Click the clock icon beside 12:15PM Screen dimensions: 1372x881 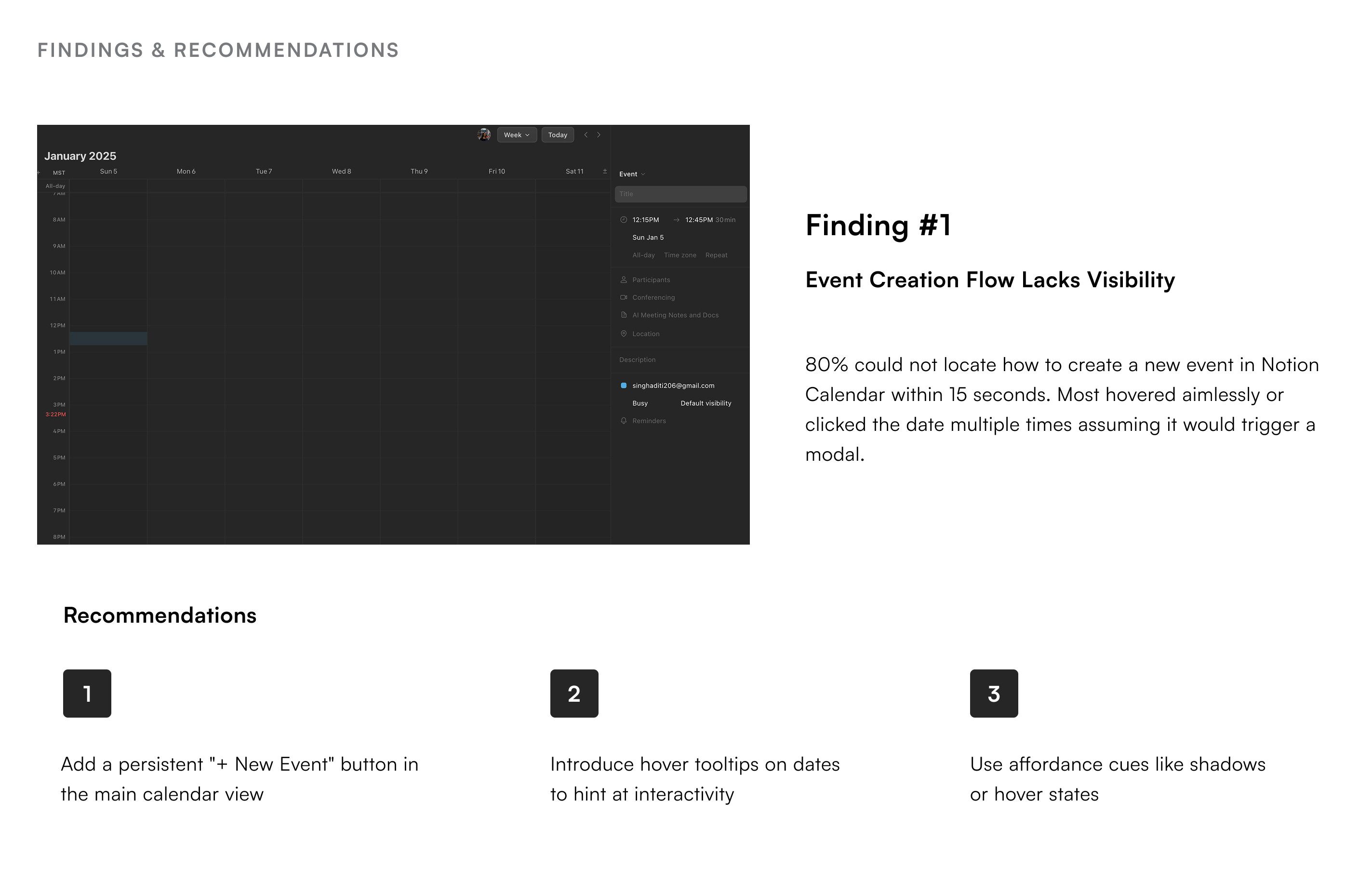click(624, 220)
